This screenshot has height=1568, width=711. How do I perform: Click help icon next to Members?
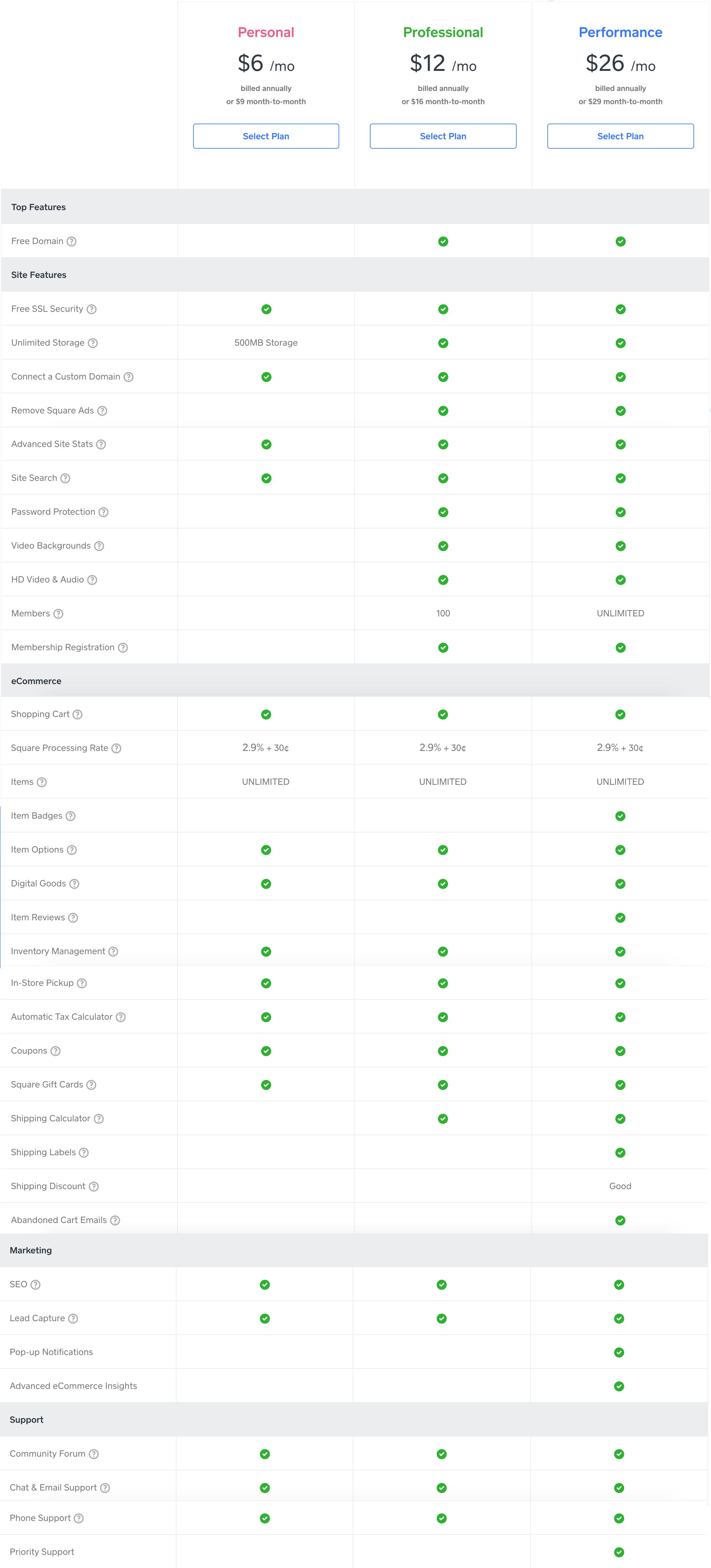coord(58,614)
